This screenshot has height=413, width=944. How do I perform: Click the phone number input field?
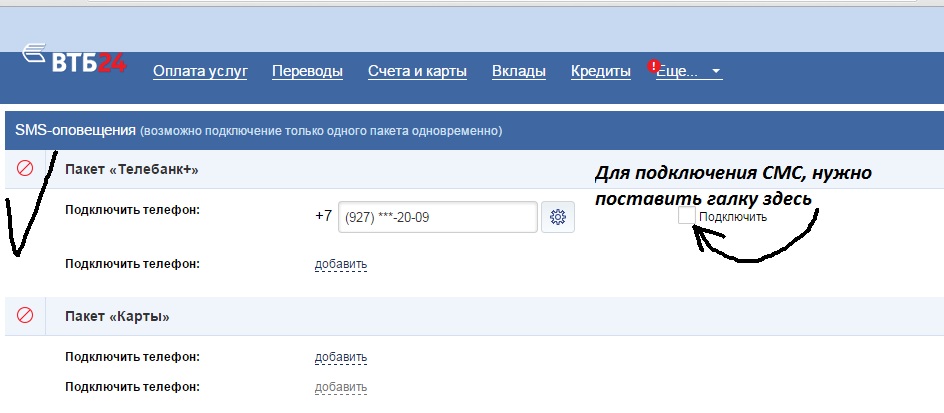[x=438, y=217]
